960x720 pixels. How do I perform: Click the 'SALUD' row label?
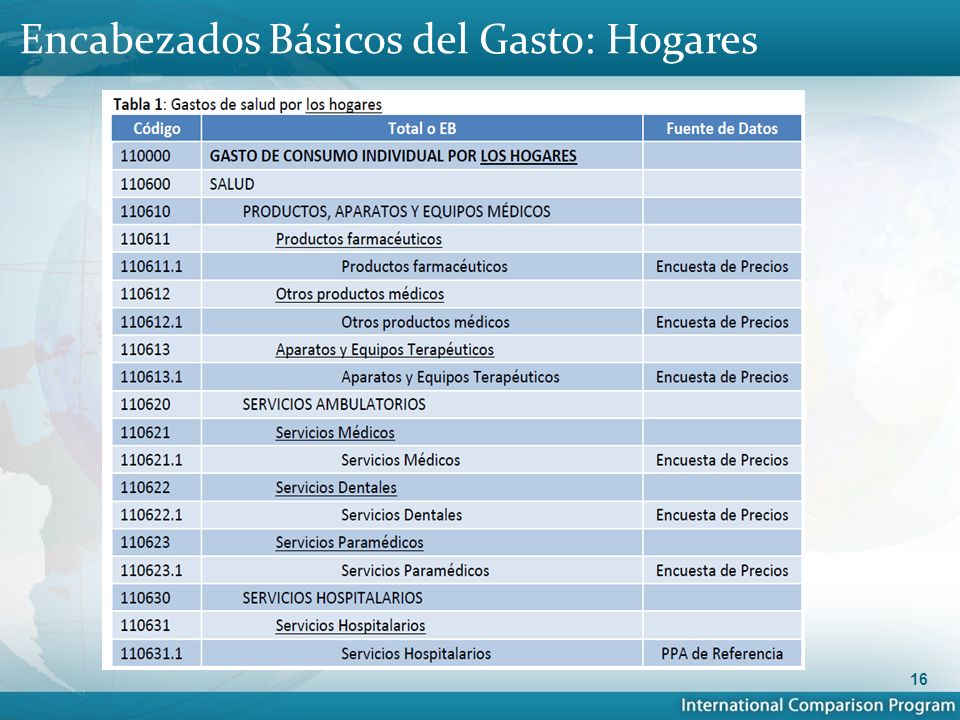coord(232,184)
